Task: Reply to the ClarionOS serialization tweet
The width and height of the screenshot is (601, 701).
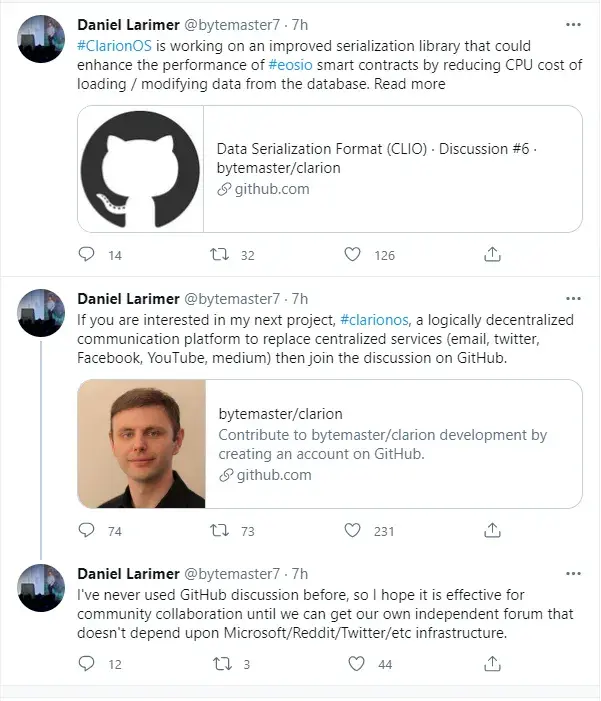Action: click(x=87, y=255)
